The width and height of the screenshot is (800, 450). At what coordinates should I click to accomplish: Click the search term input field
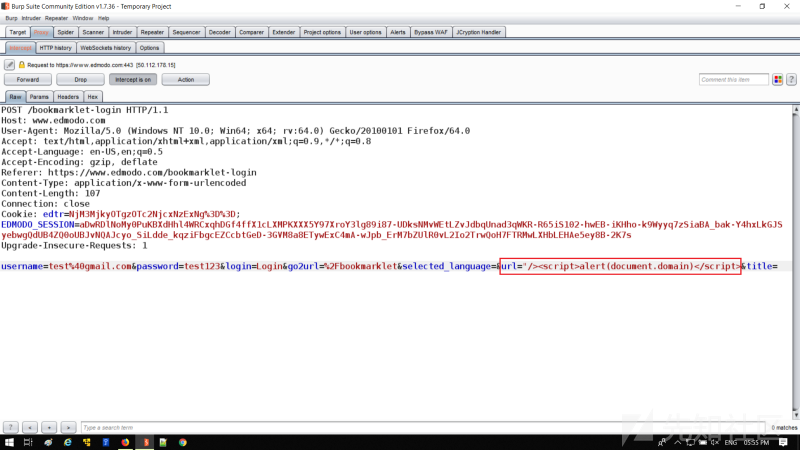tap(423, 428)
